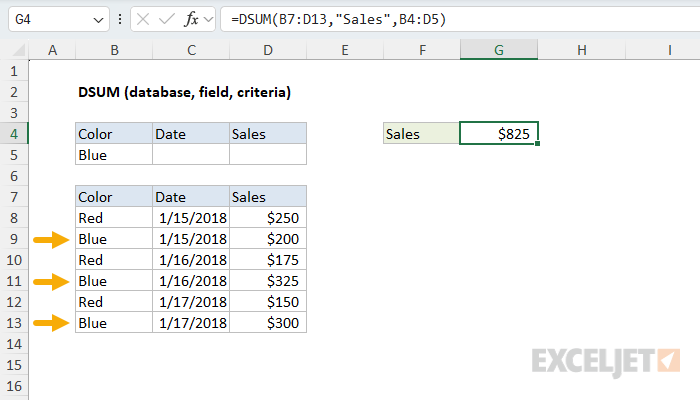Click the fill handle of cell G4

coord(538,143)
